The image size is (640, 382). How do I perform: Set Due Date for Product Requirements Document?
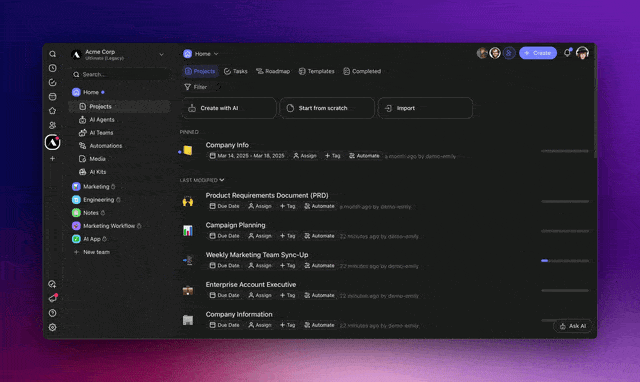[224, 207]
